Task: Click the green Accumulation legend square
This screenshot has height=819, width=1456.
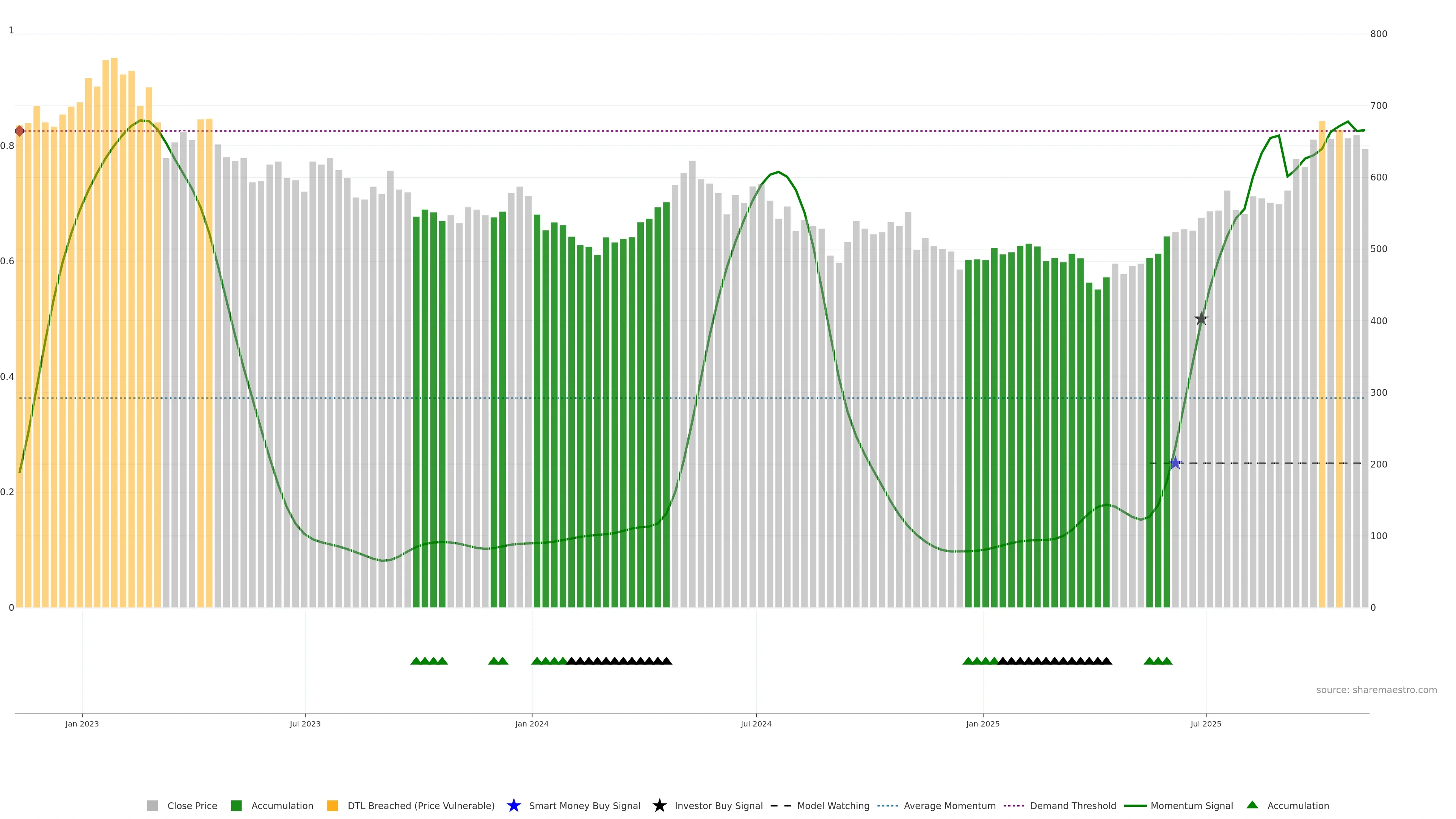Action: point(236,805)
